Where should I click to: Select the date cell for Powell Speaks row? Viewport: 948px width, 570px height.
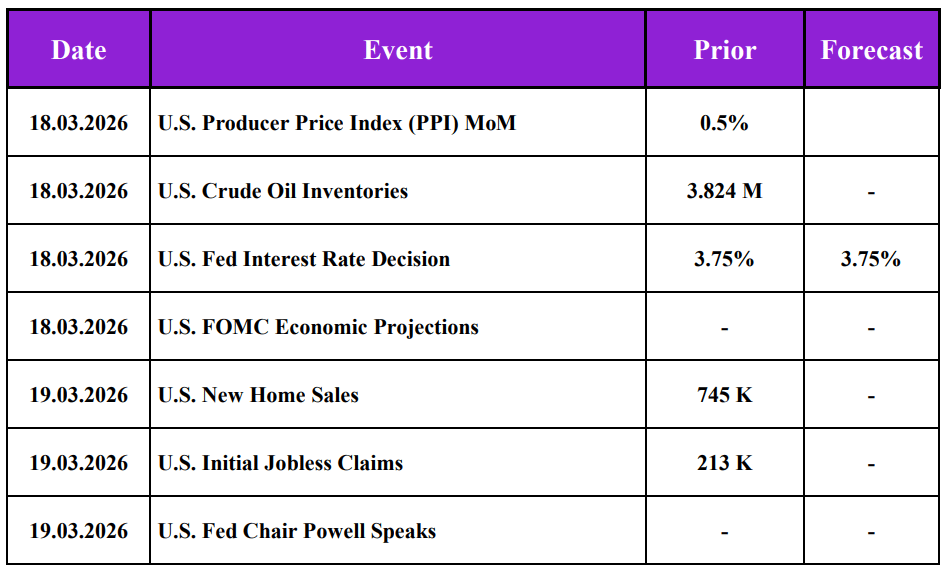point(79,531)
